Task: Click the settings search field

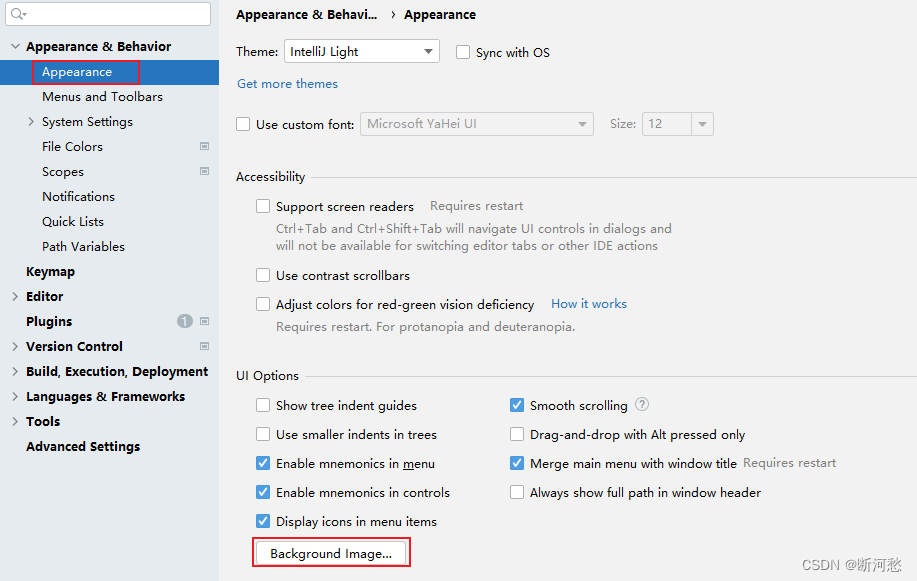Action: [x=108, y=14]
